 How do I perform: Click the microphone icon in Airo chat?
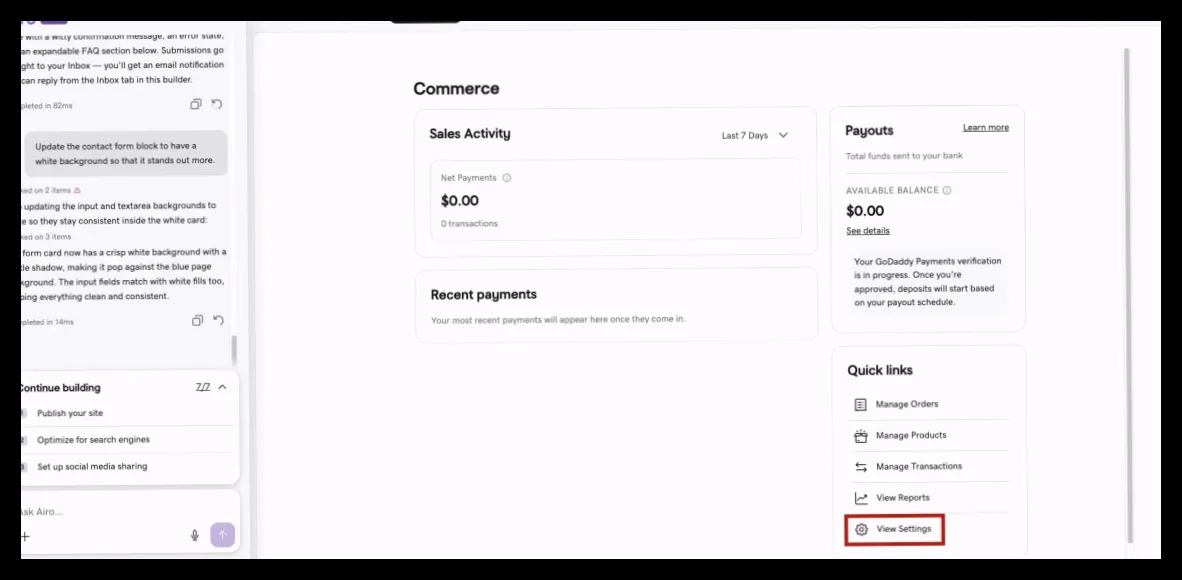(x=194, y=536)
